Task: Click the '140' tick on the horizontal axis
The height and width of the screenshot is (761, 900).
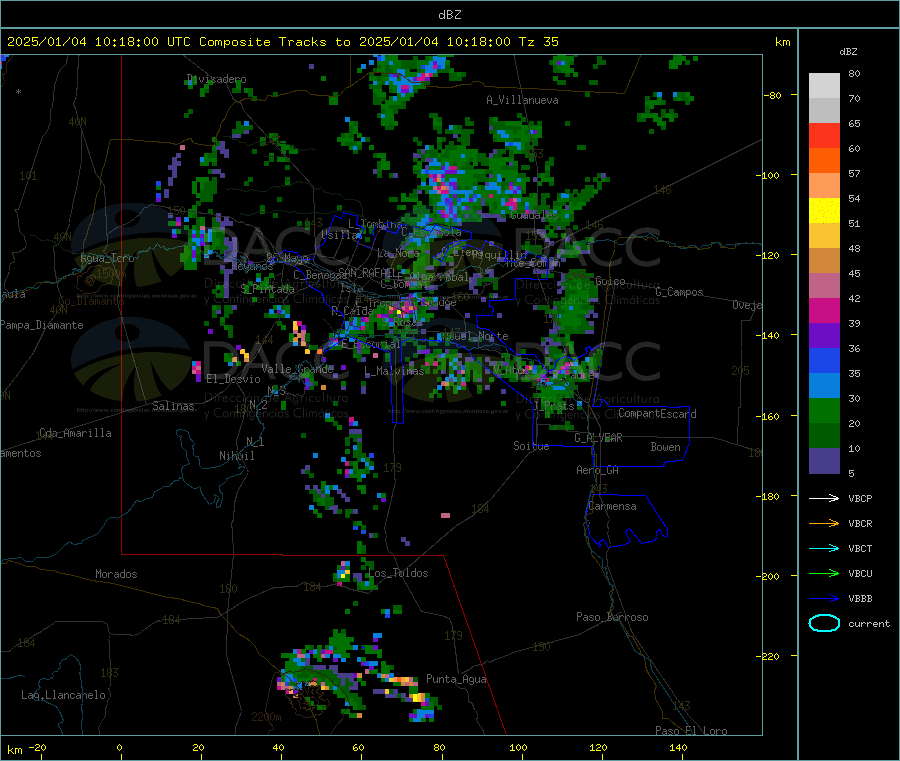Action: 678,748
